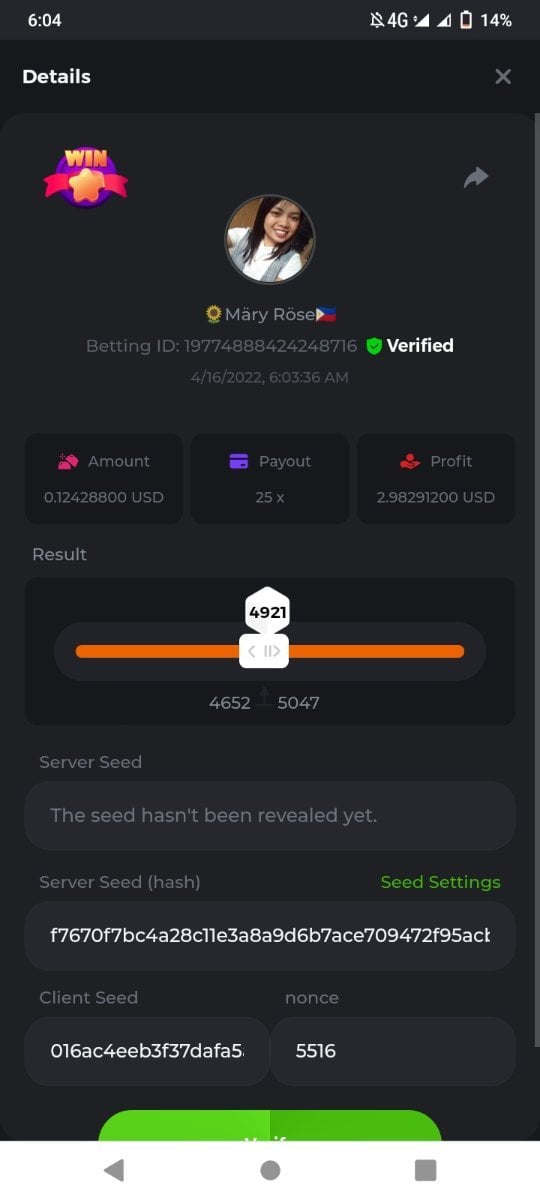The width and height of the screenshot is (540, 1200).
Task: Select the Server Seed hash field
Action: point(270,936)
